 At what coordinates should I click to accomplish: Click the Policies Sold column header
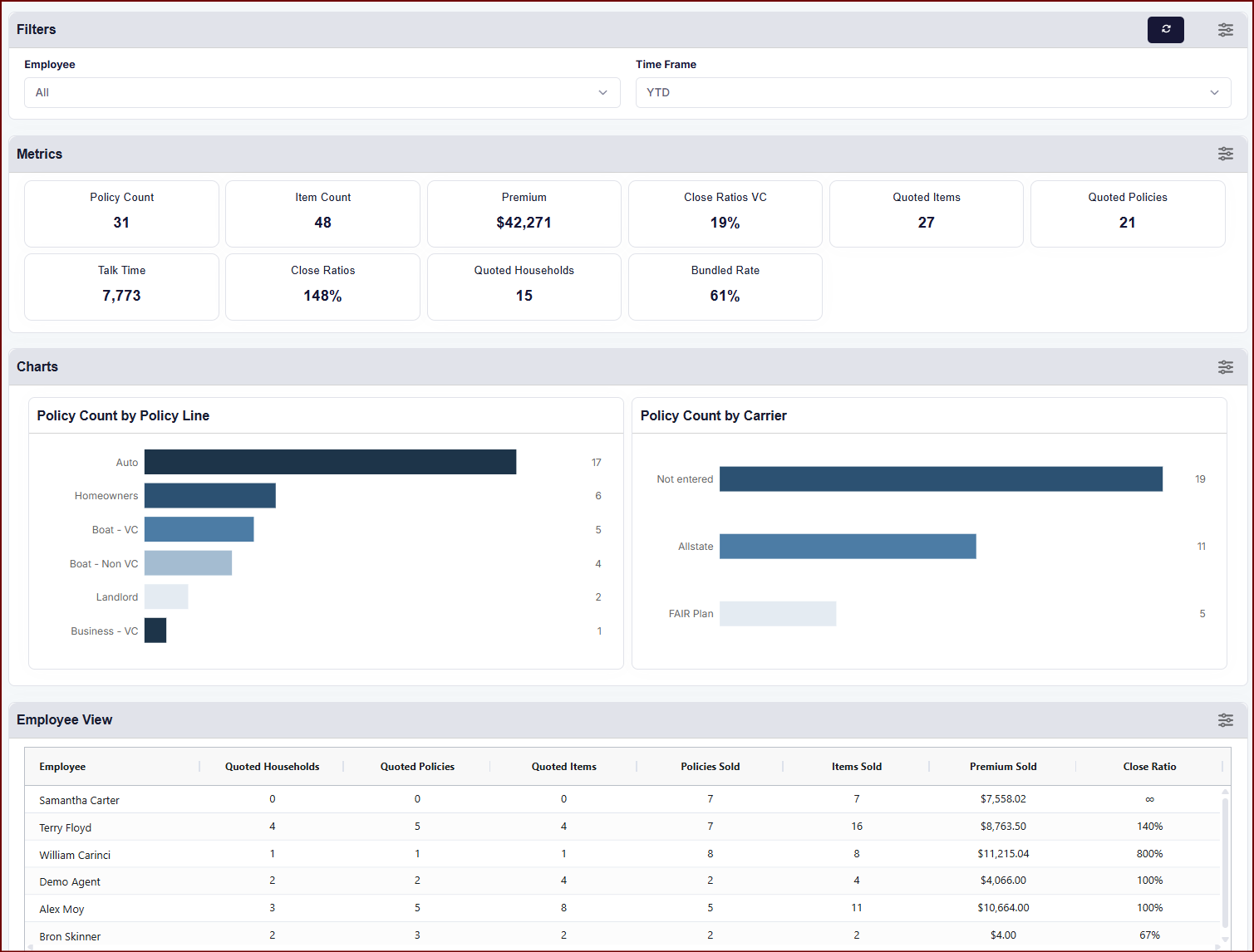click(710, 767)
